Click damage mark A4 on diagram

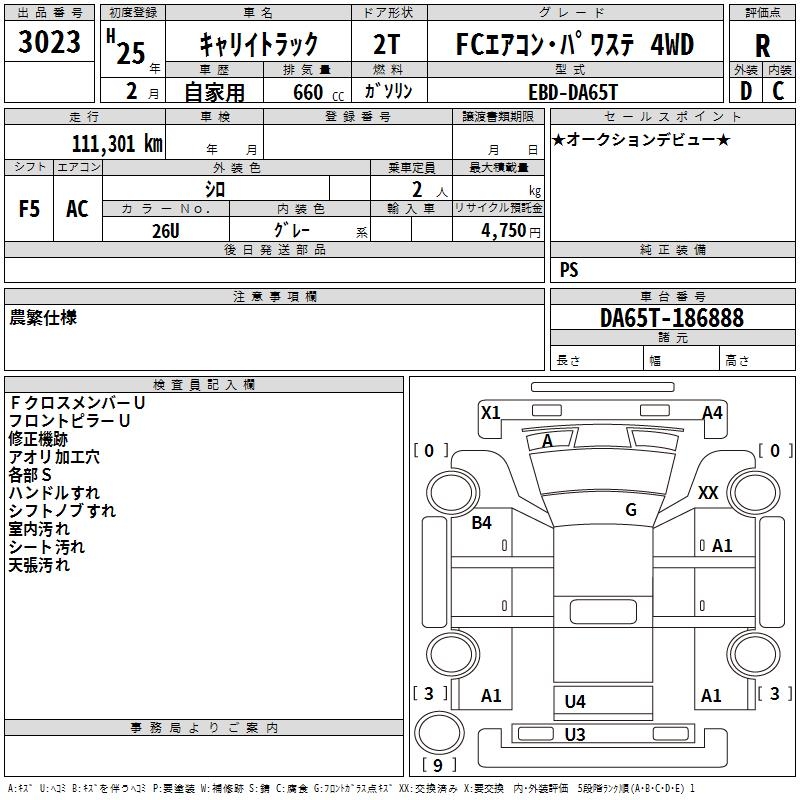pos(713,413)
